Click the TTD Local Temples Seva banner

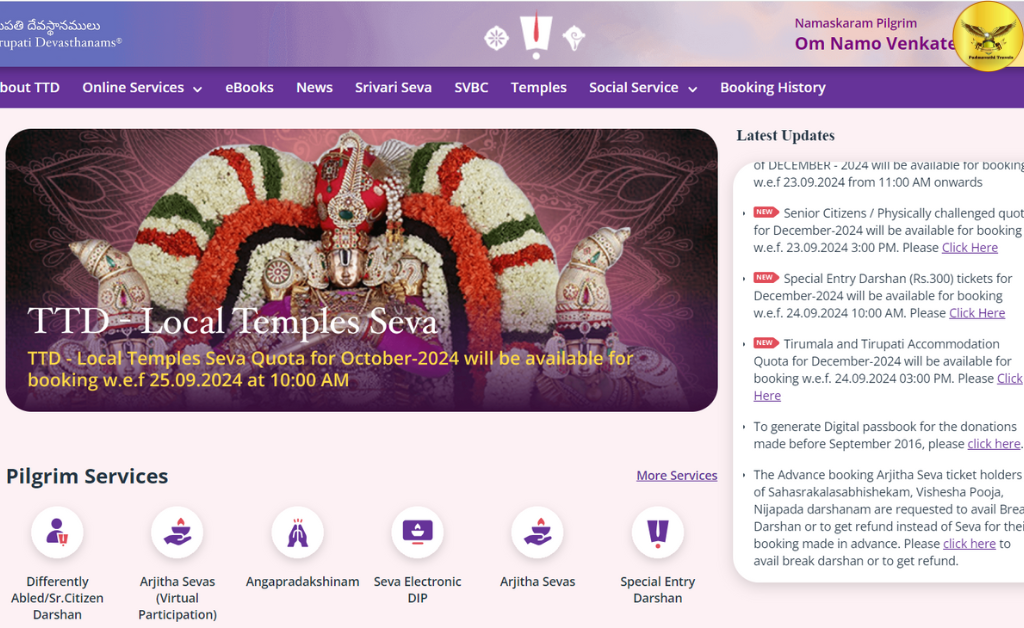pos(361,270)
